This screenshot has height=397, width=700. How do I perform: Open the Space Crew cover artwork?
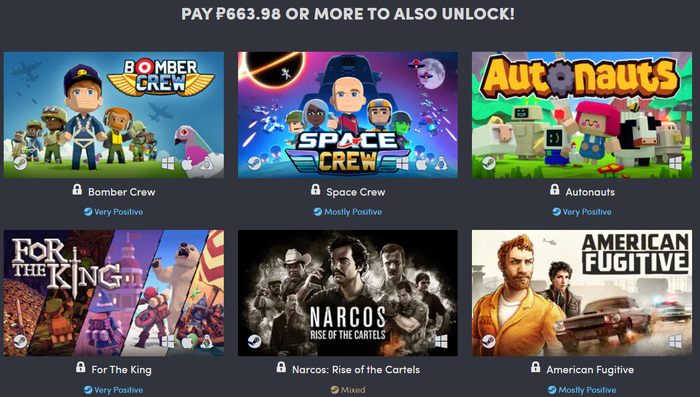(348, 115)
